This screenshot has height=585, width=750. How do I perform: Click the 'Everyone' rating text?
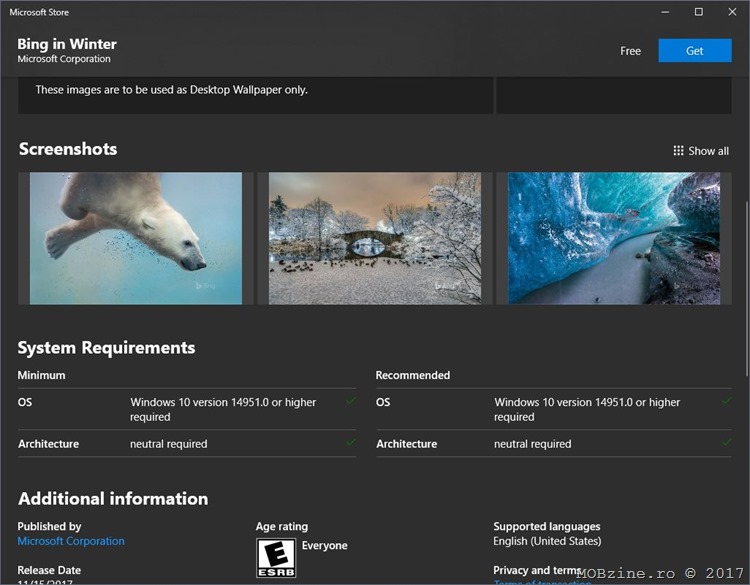click(x=324, y=546)
